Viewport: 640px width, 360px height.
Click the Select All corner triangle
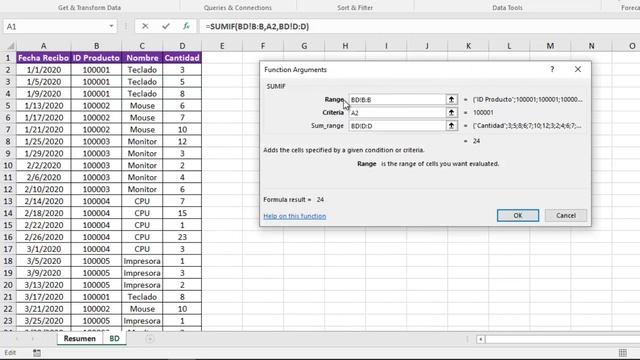tap(11, 46)
